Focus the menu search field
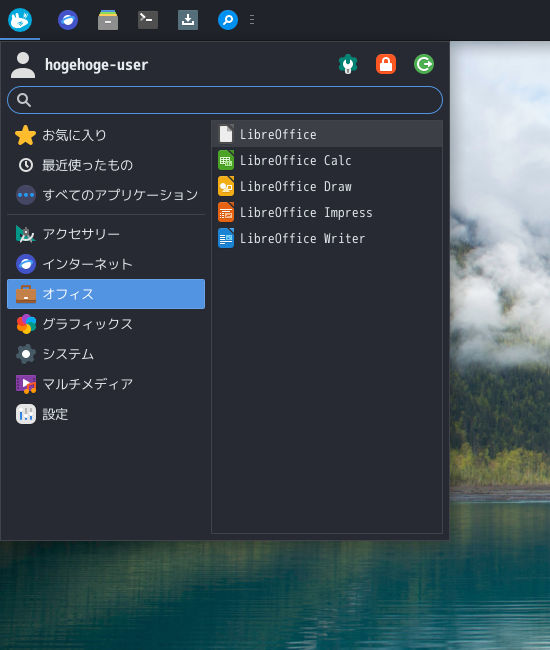Viewport: 550px width, 650px height. [225, 100]
